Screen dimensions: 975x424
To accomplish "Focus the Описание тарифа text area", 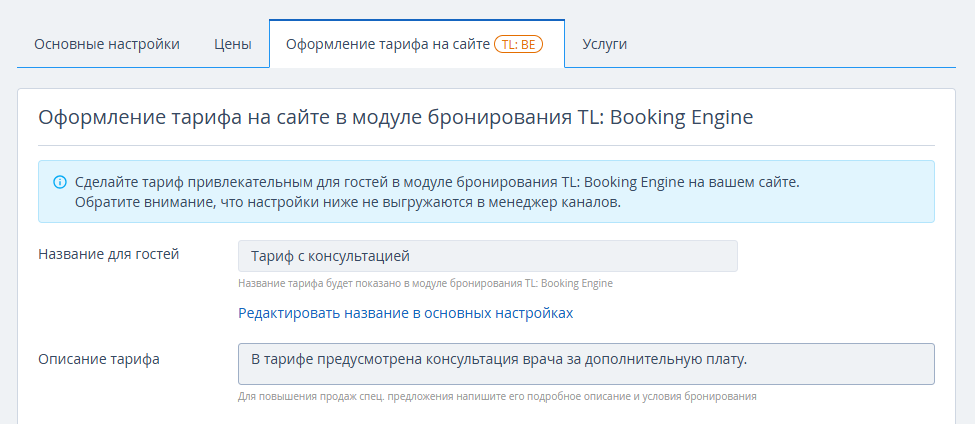I will (x=586, y=364).
